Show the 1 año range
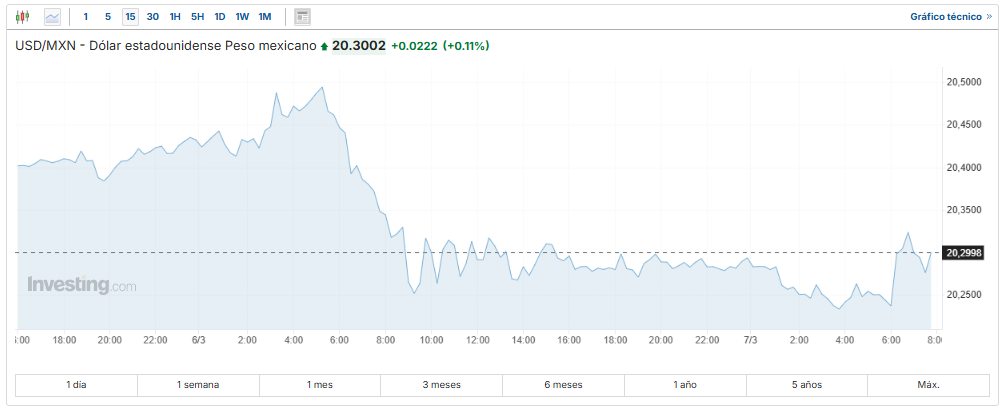This screenshot has height=411, width=1004. [684, 385]
